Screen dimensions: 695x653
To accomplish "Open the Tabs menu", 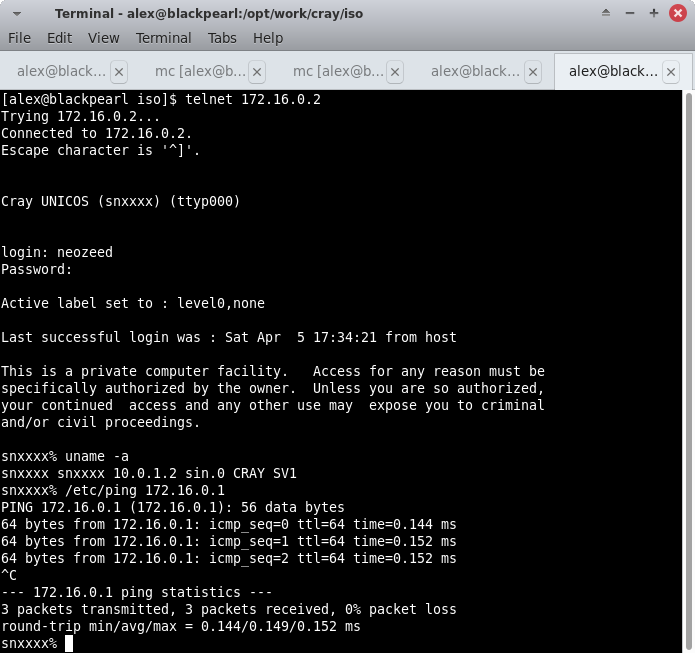I will click(x=222, y=38).
